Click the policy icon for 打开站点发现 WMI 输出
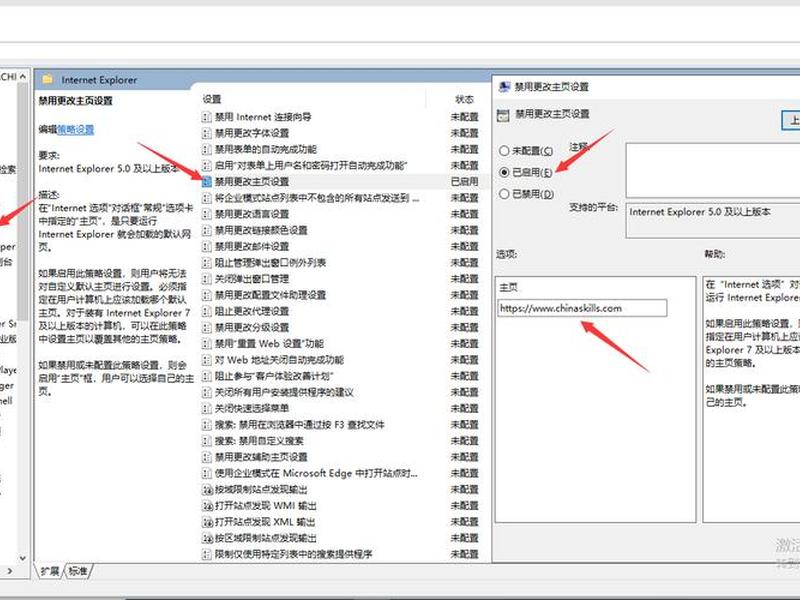 coord(207,506)
